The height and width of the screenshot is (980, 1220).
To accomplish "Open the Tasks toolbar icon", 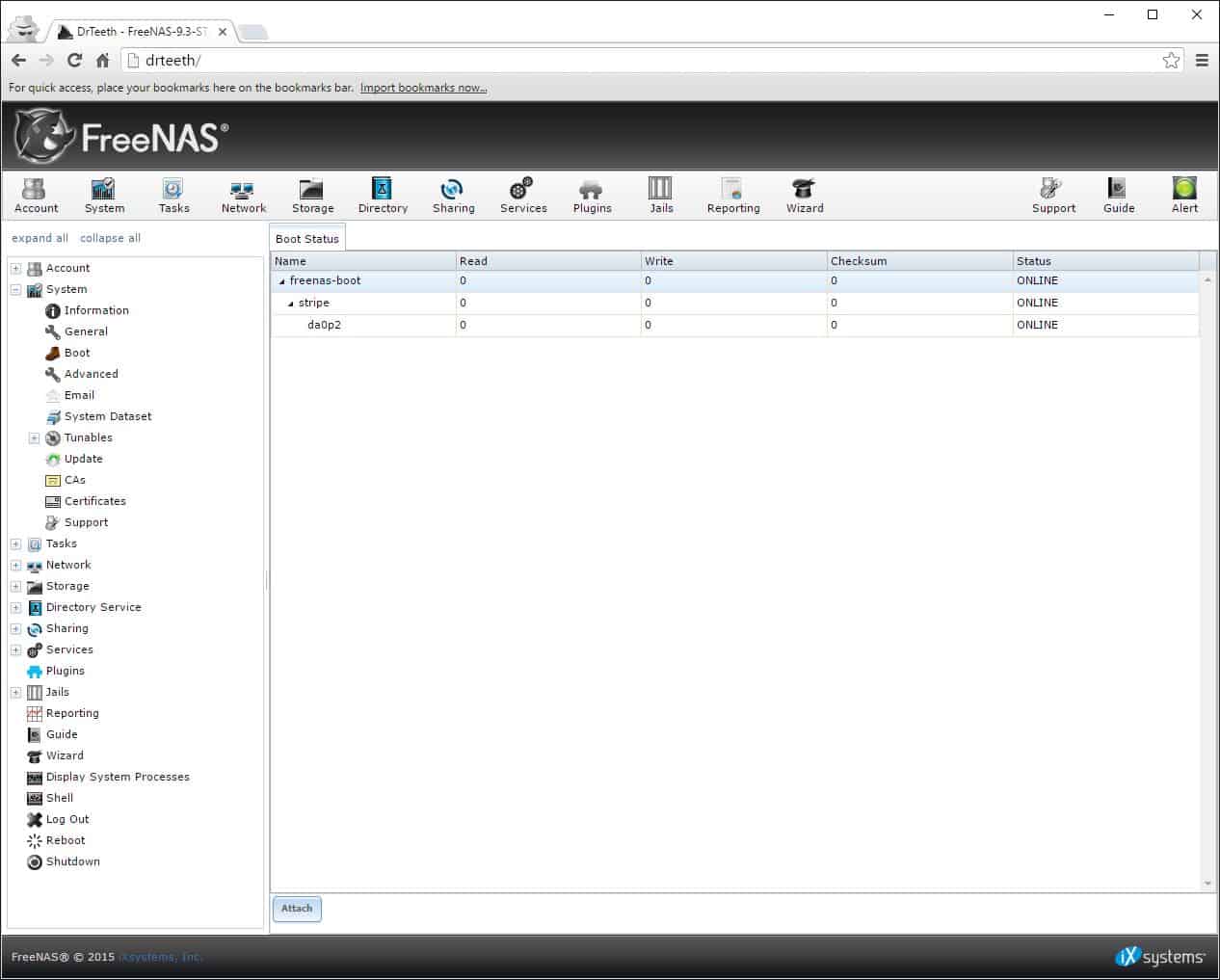I will click(173, 196).
